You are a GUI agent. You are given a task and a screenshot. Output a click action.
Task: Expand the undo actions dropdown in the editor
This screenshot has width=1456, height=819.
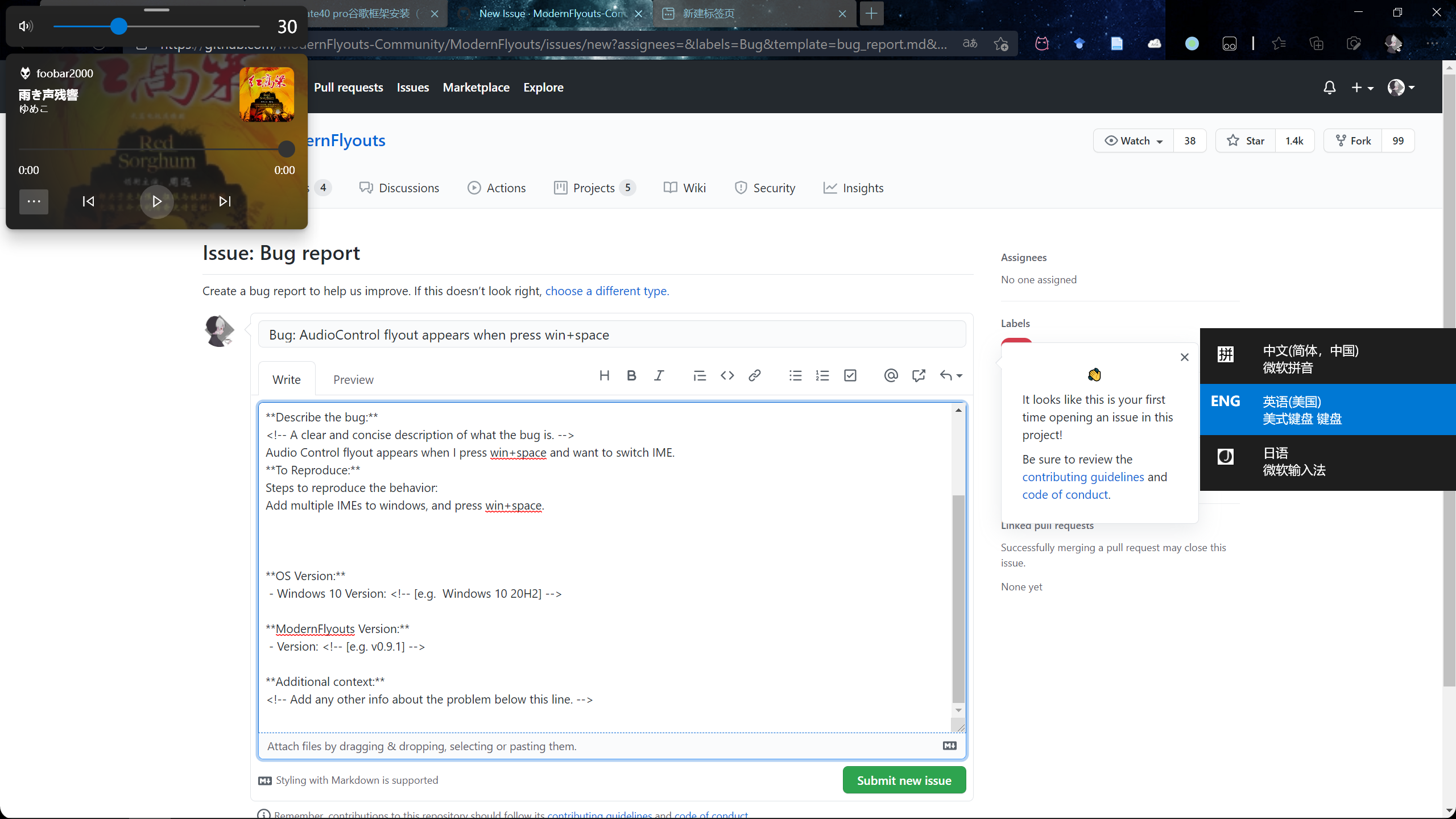[959, 375]
